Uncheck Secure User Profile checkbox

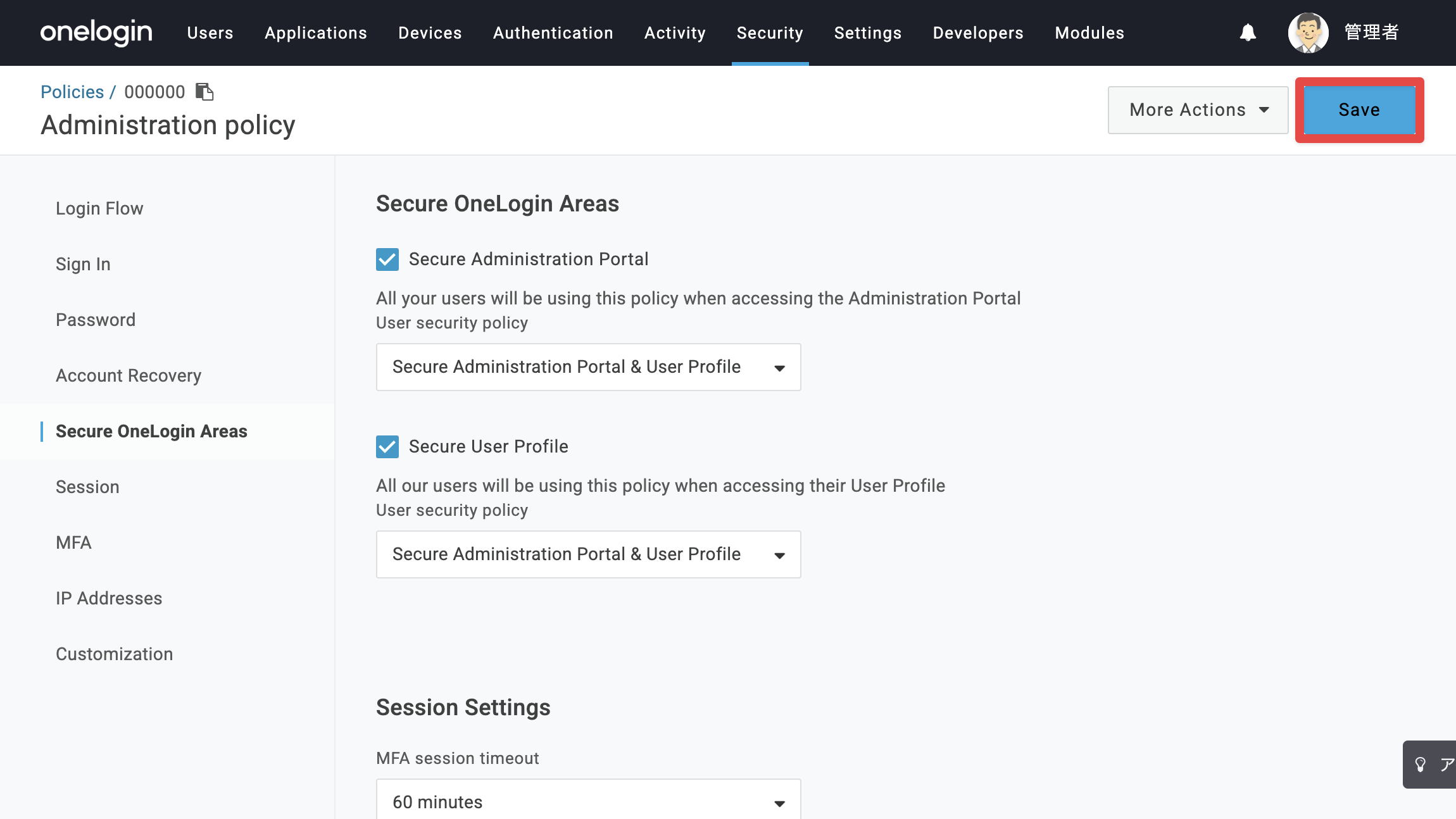tap(387, 447)
